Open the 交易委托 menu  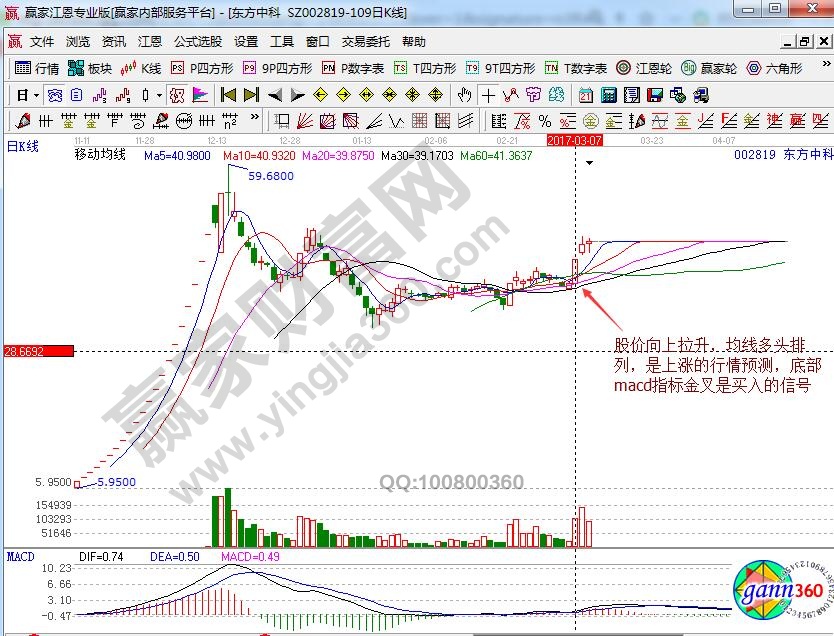tap(366, 42)
